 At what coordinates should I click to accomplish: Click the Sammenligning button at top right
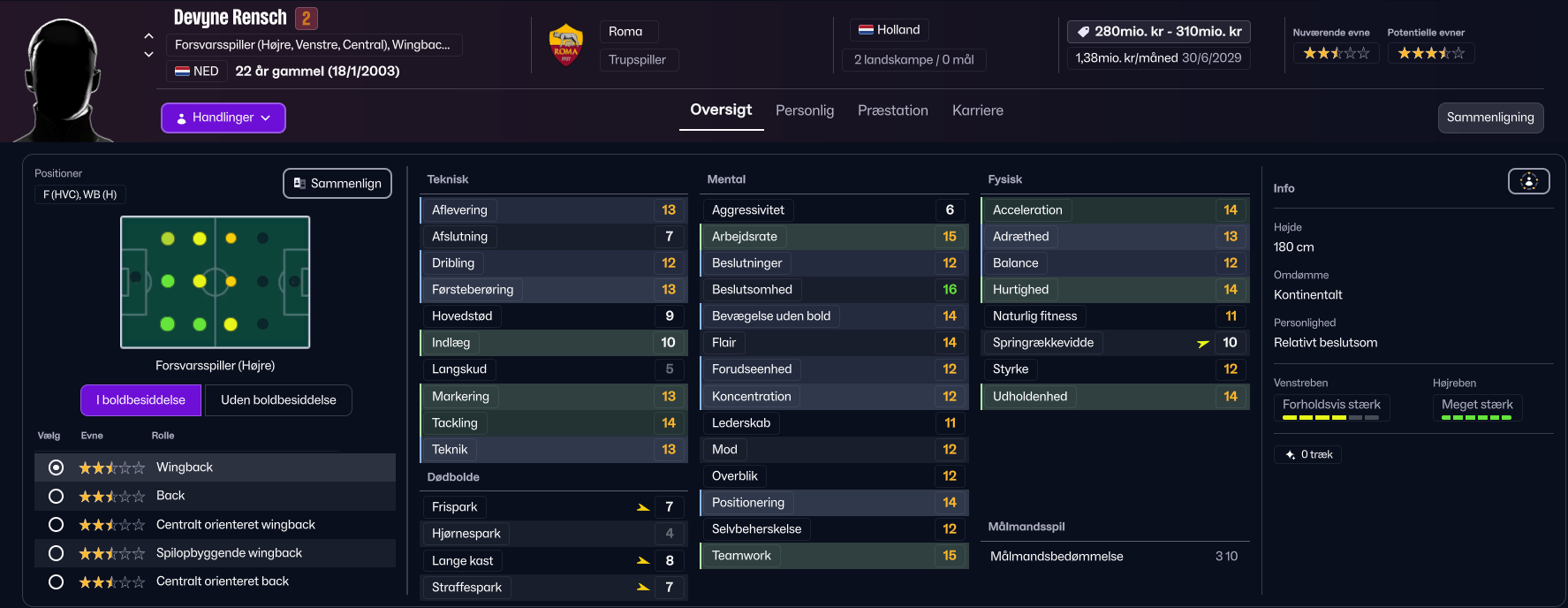point(1490,118)
